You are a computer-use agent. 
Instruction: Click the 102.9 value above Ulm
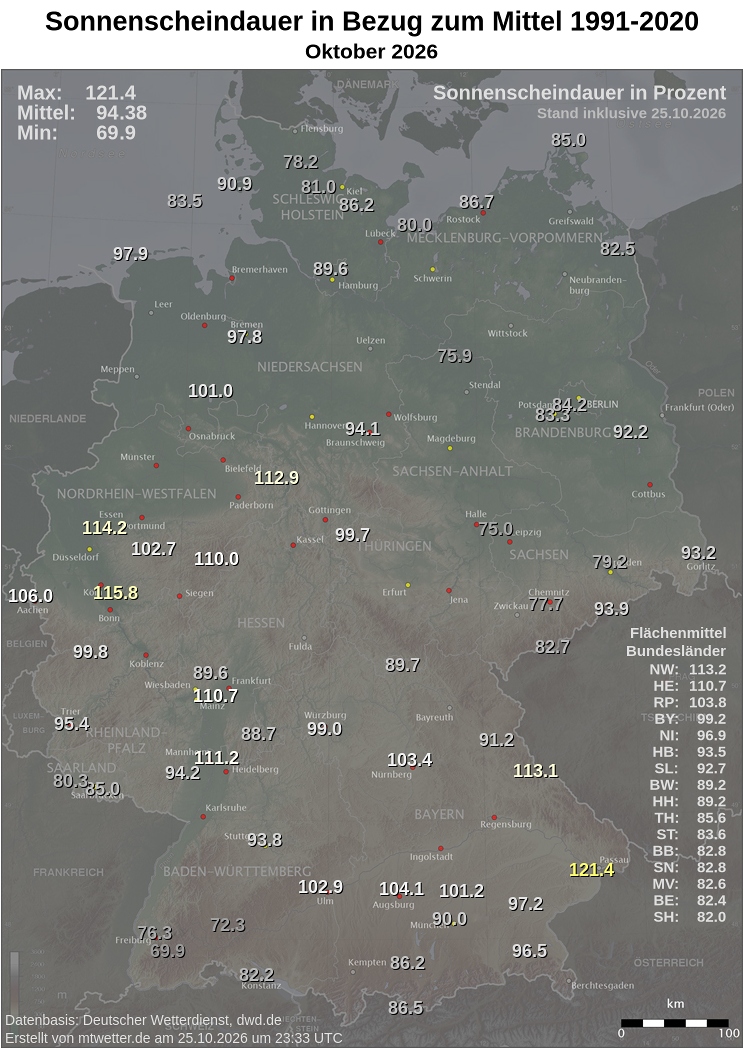tap(320, 886)
